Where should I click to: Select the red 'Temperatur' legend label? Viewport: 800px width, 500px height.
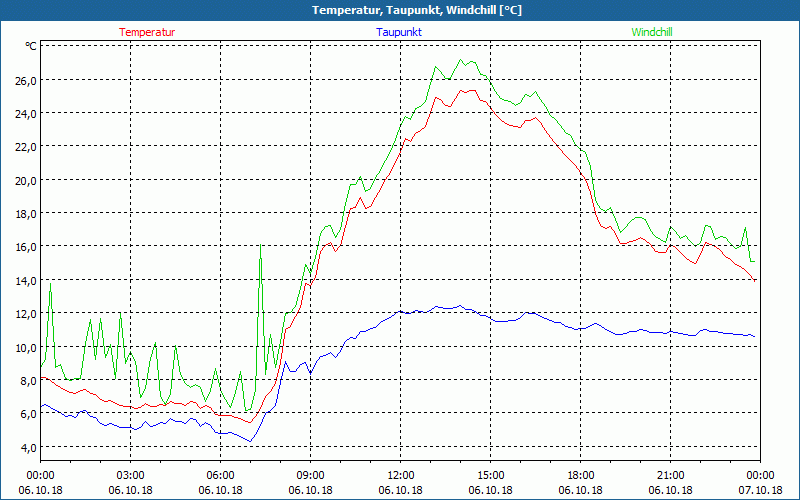click(147, 32)
